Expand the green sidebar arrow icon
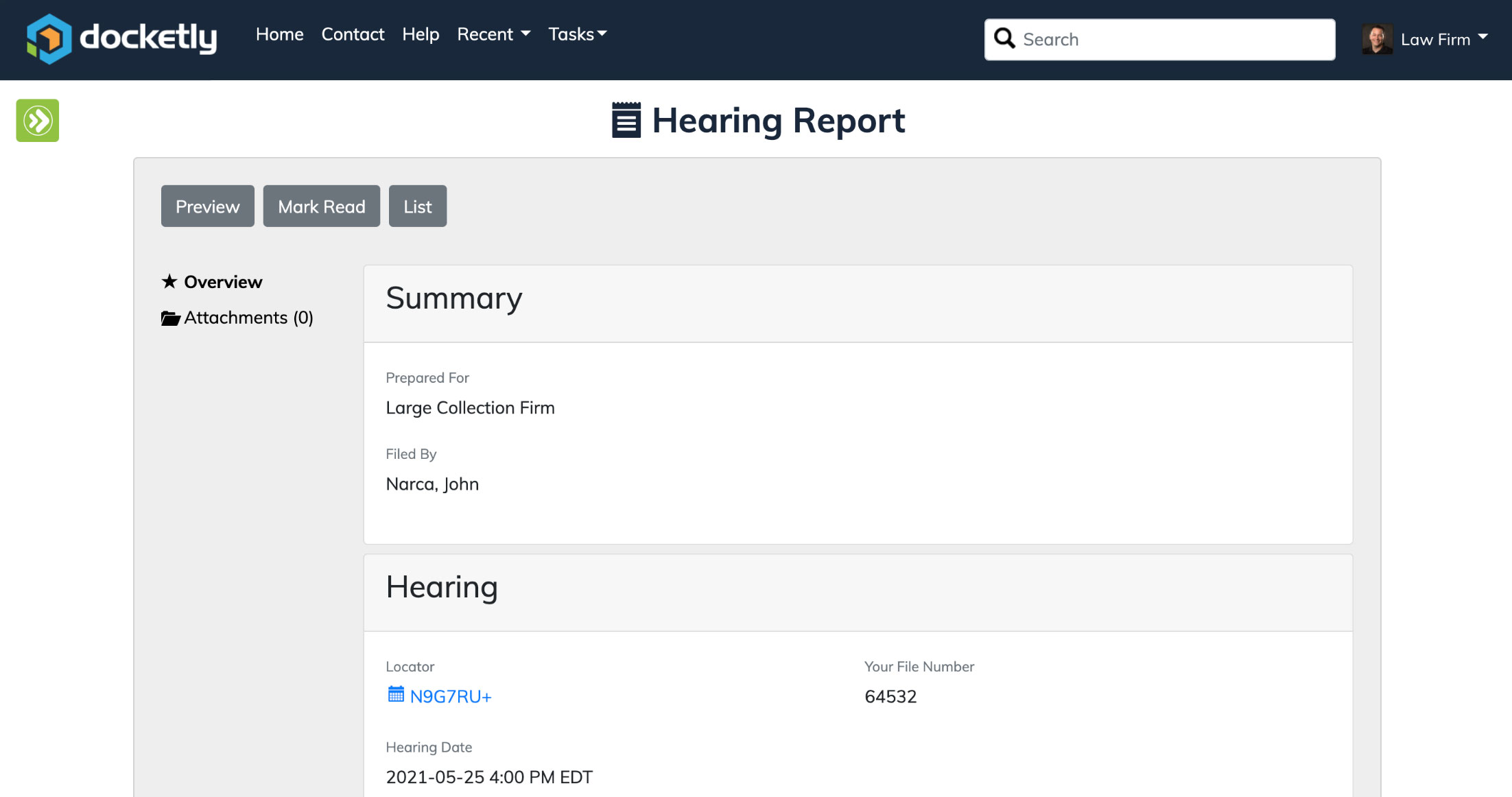Screen dimensions: 1512x797 [38, 121]
